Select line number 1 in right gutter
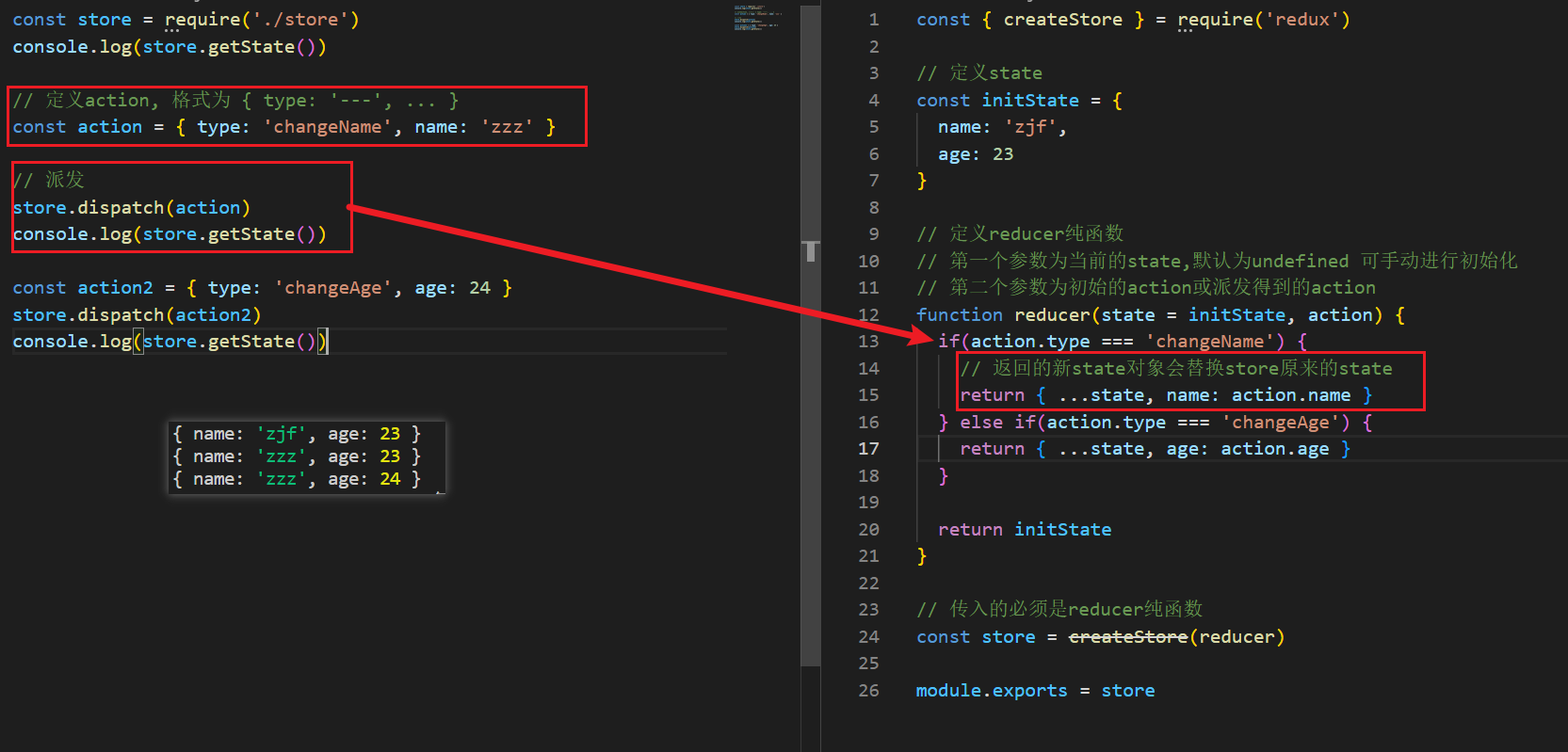 click(x=874, y=20)
